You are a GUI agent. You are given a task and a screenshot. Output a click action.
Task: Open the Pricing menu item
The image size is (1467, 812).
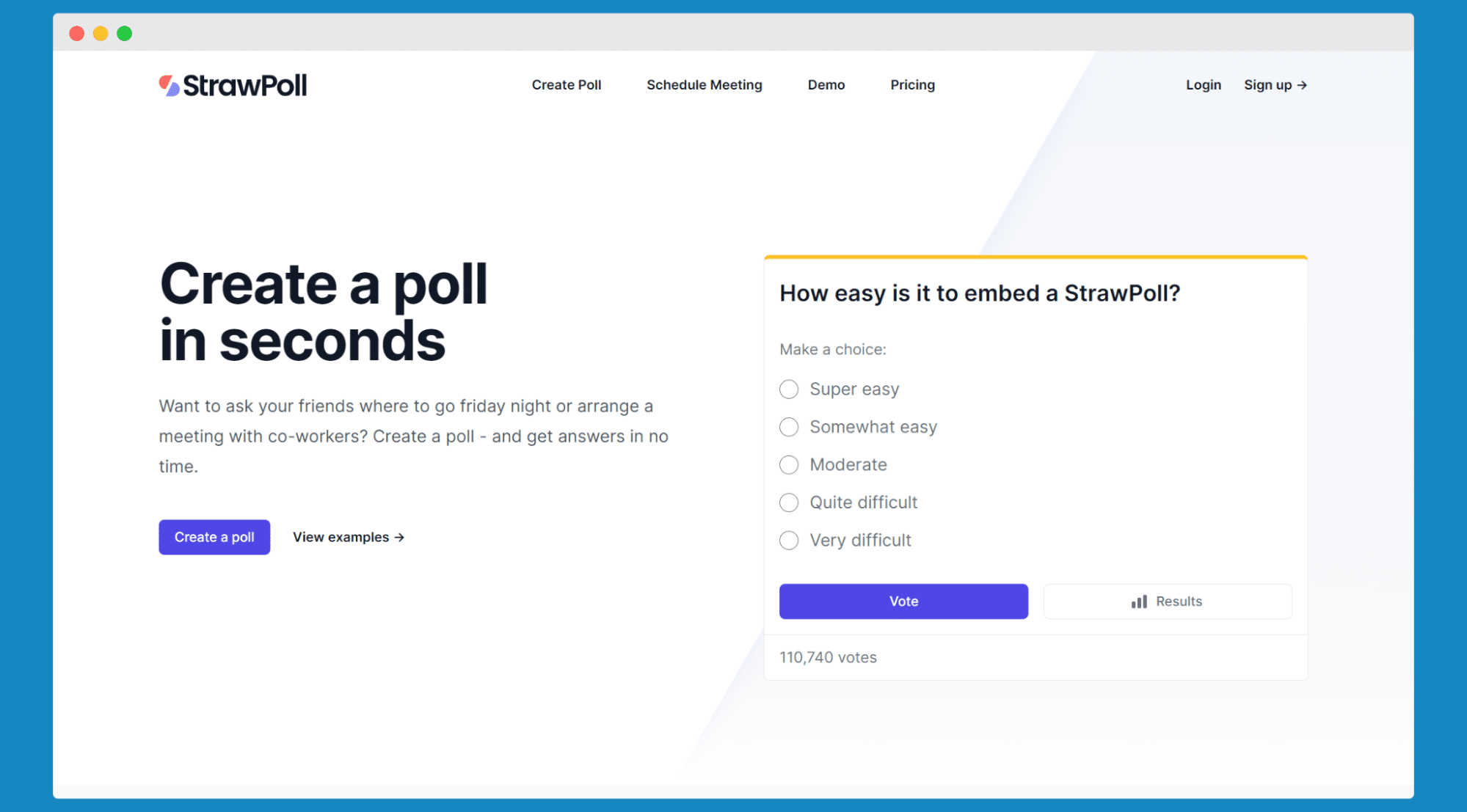pyautogui.click(x=912, y=84)
